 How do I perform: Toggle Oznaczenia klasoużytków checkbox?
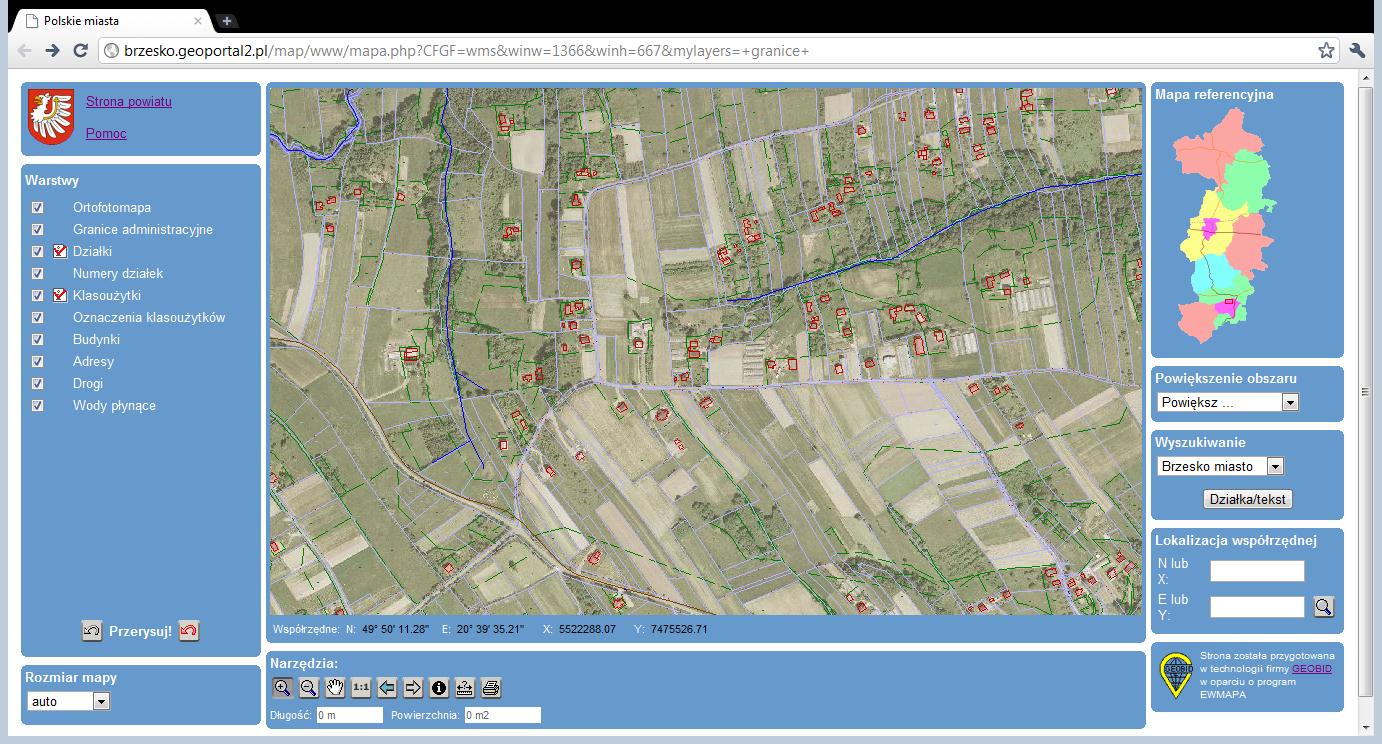38,318
